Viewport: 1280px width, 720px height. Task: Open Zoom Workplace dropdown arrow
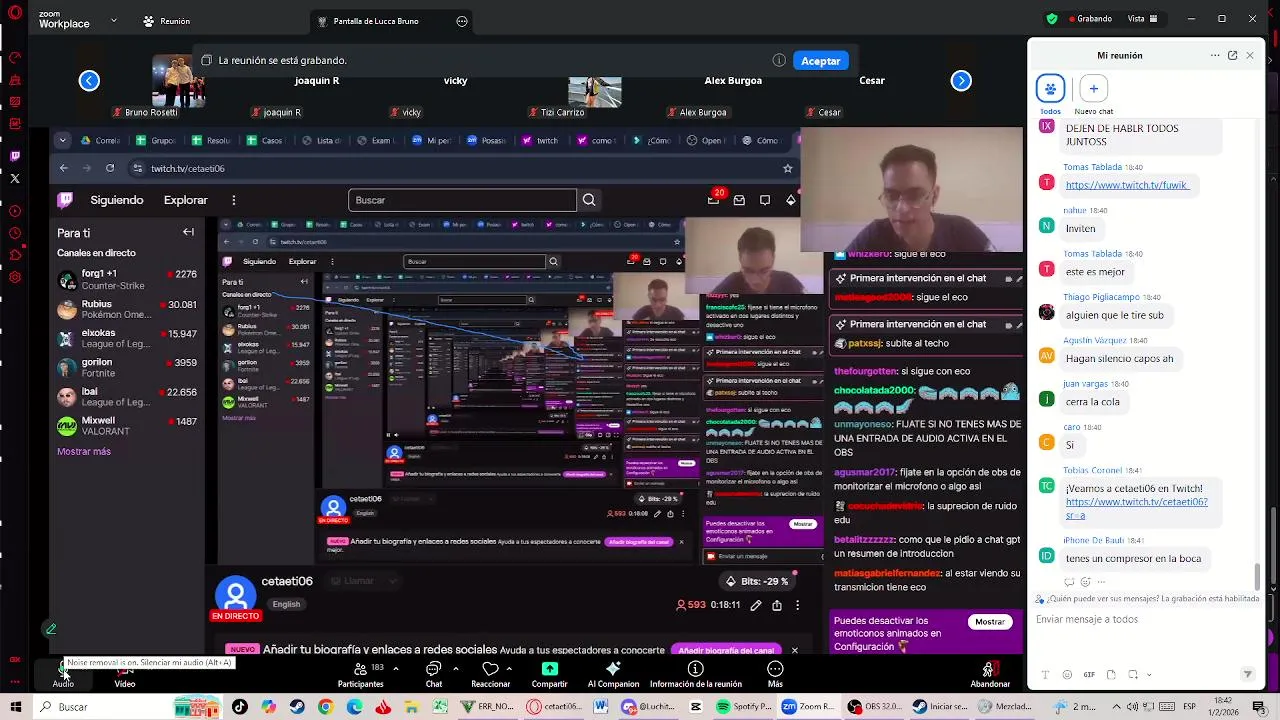113,20
